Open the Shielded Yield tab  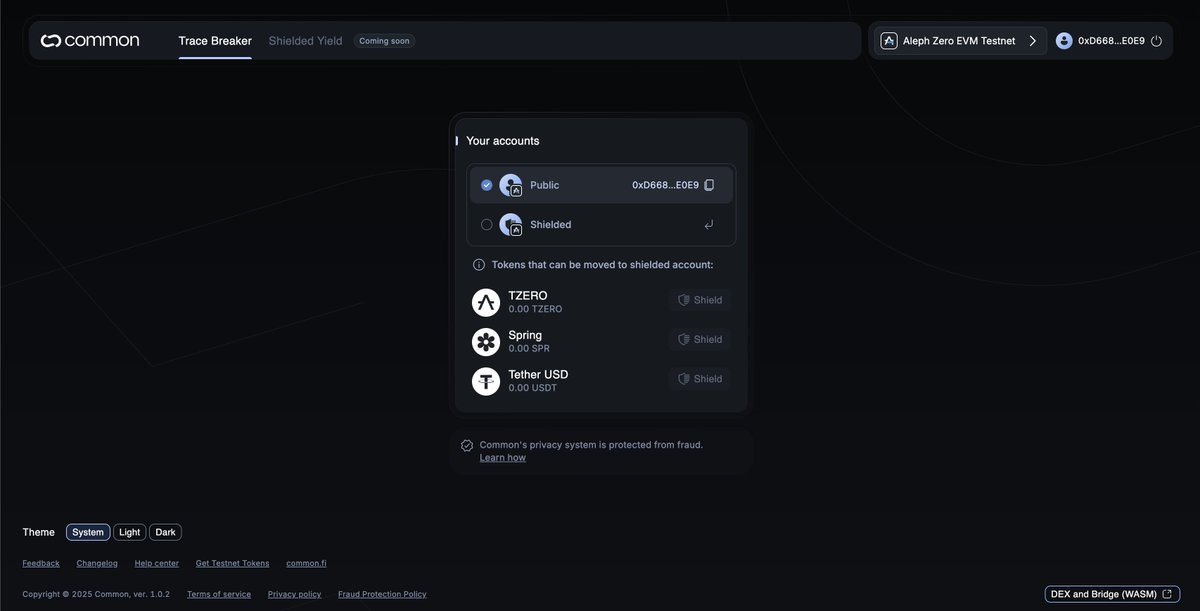pyautogui.click(x=305, y=41)
